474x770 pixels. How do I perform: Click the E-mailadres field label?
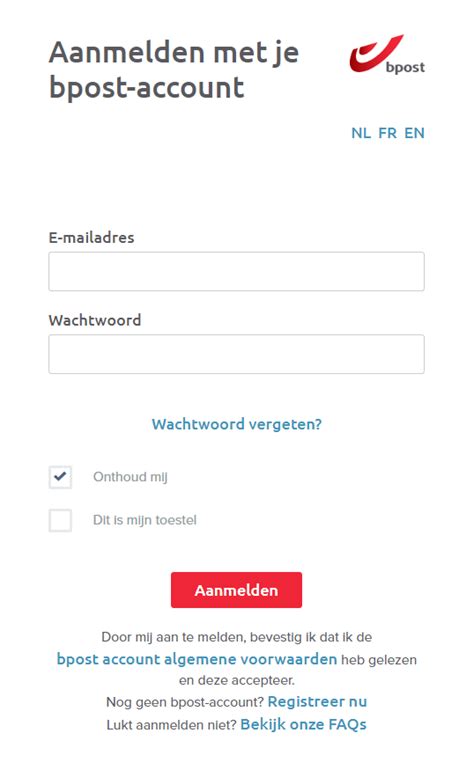(91, 238)
